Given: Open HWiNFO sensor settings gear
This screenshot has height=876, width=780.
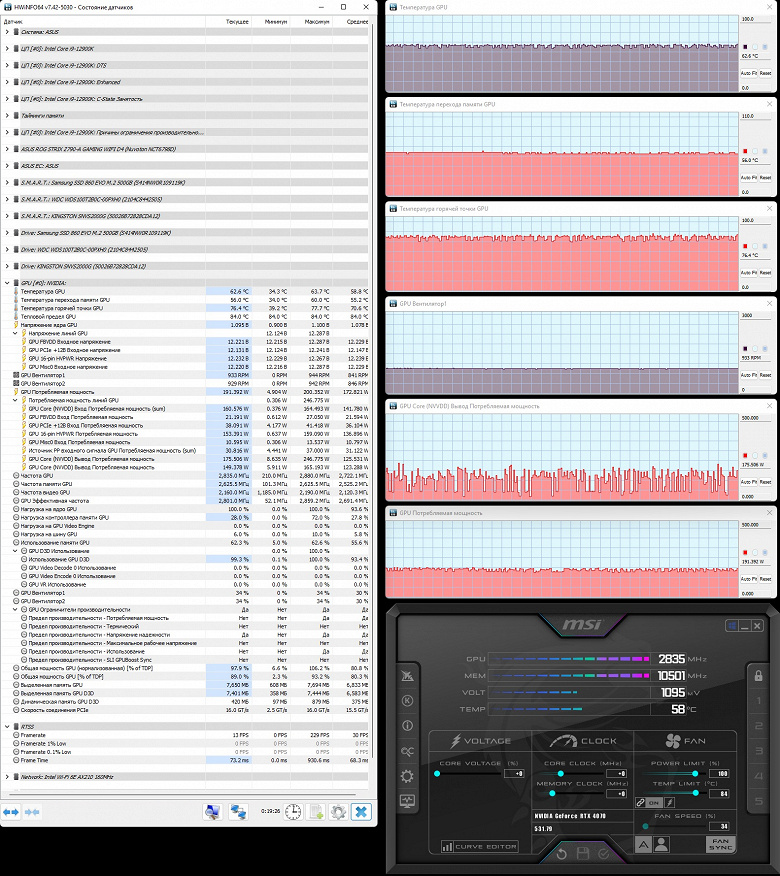Looking at the screenshot, I should tap(338, 812).
